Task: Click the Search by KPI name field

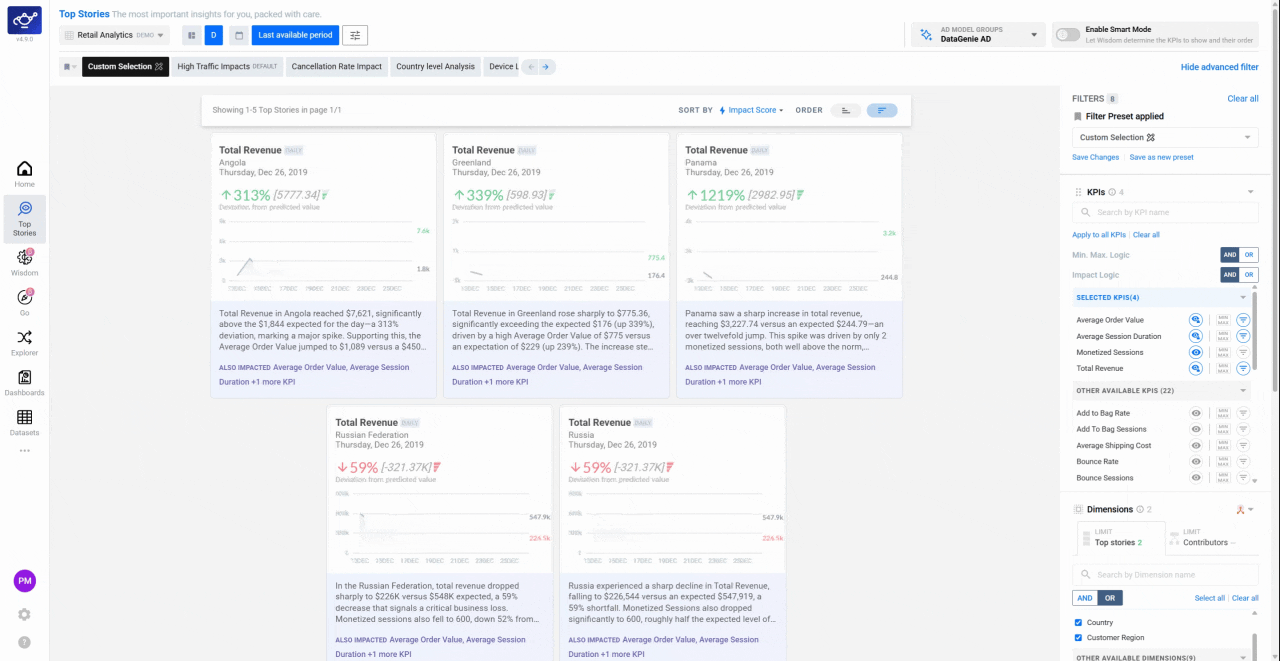Action: 1165,212
